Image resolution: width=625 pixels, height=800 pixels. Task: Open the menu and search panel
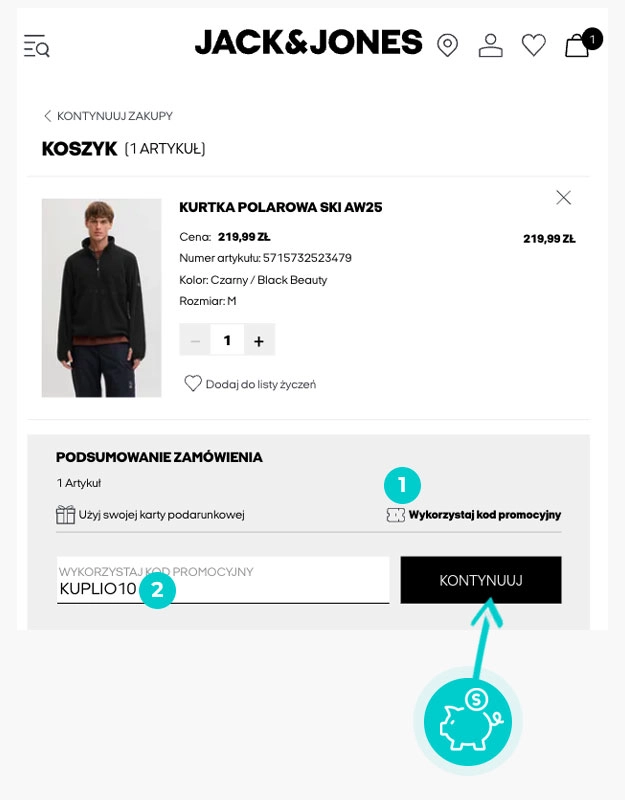click(x=35, y=47)
